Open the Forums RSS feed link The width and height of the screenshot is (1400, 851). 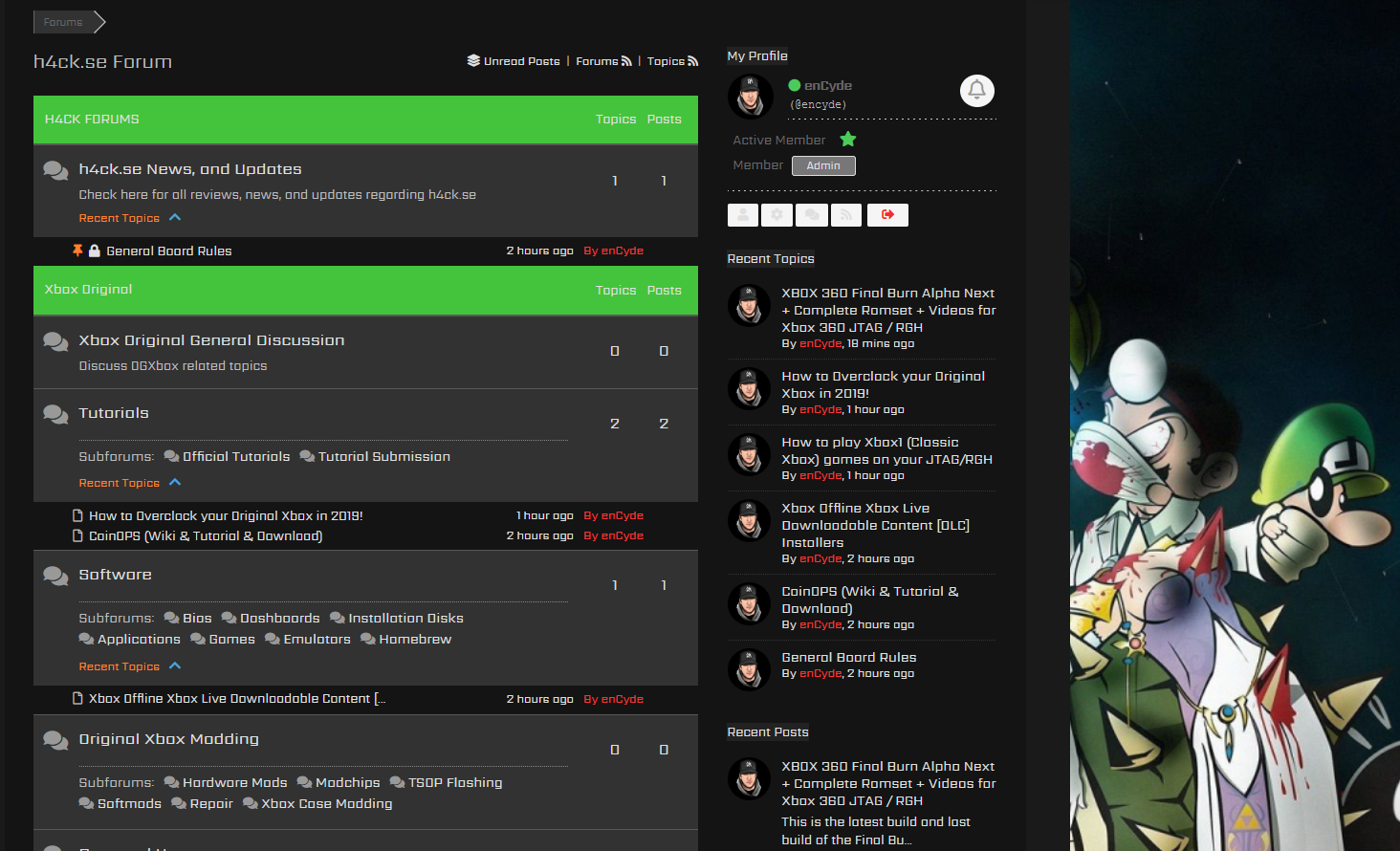pos(603,61)
